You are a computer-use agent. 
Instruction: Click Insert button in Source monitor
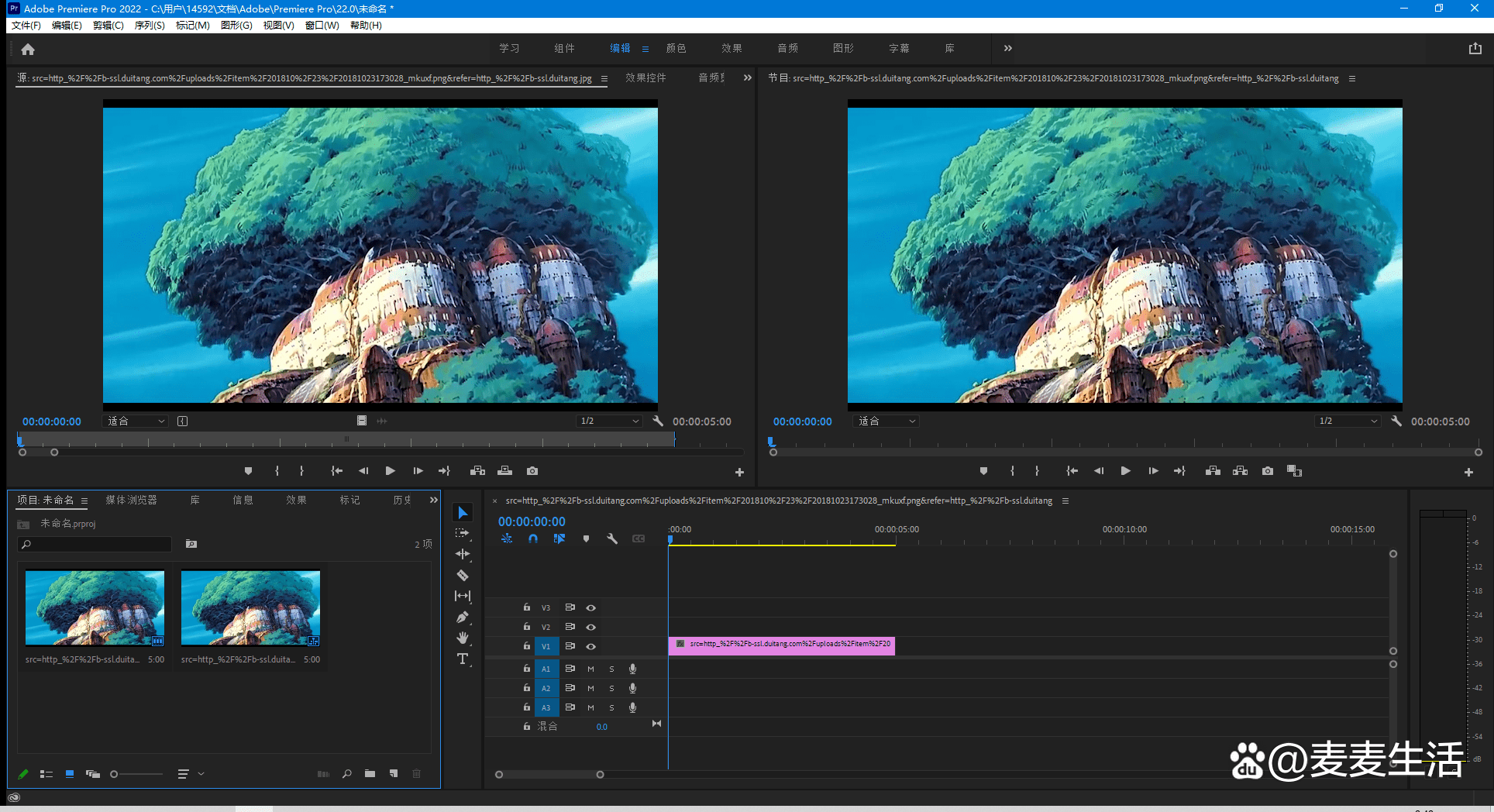tap(477, 471)
